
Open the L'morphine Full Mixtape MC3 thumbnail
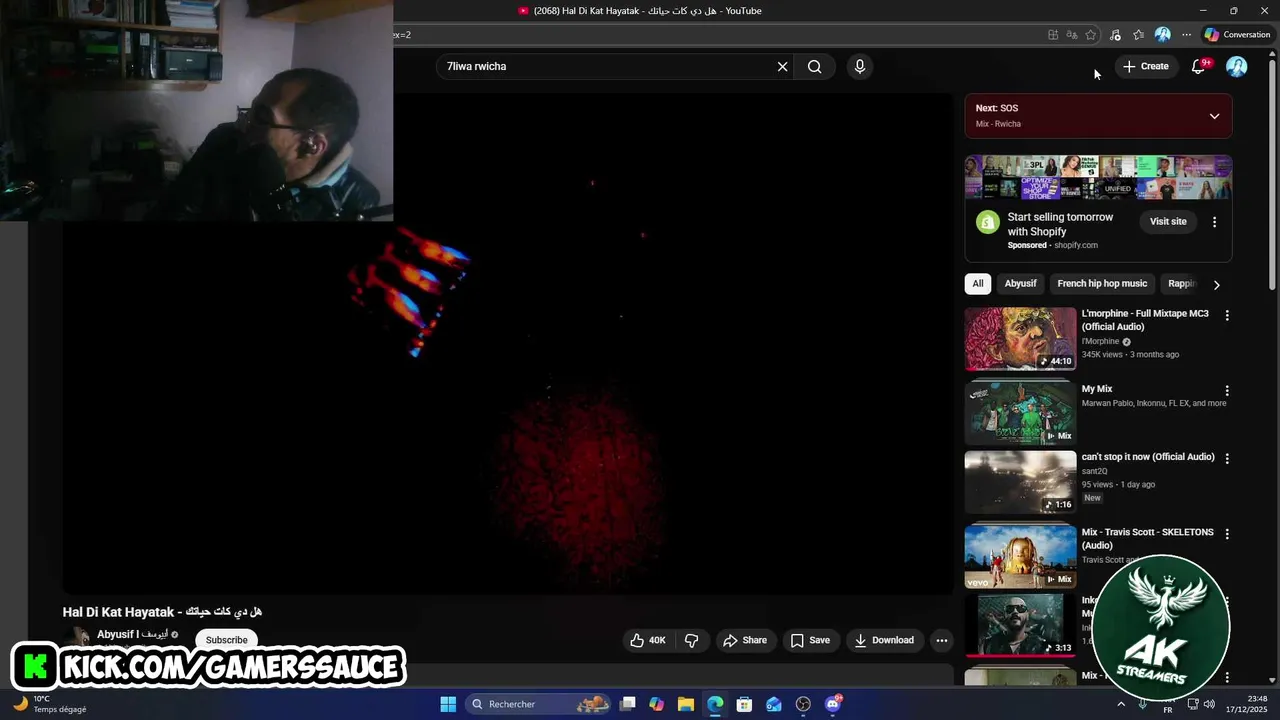1020,338
